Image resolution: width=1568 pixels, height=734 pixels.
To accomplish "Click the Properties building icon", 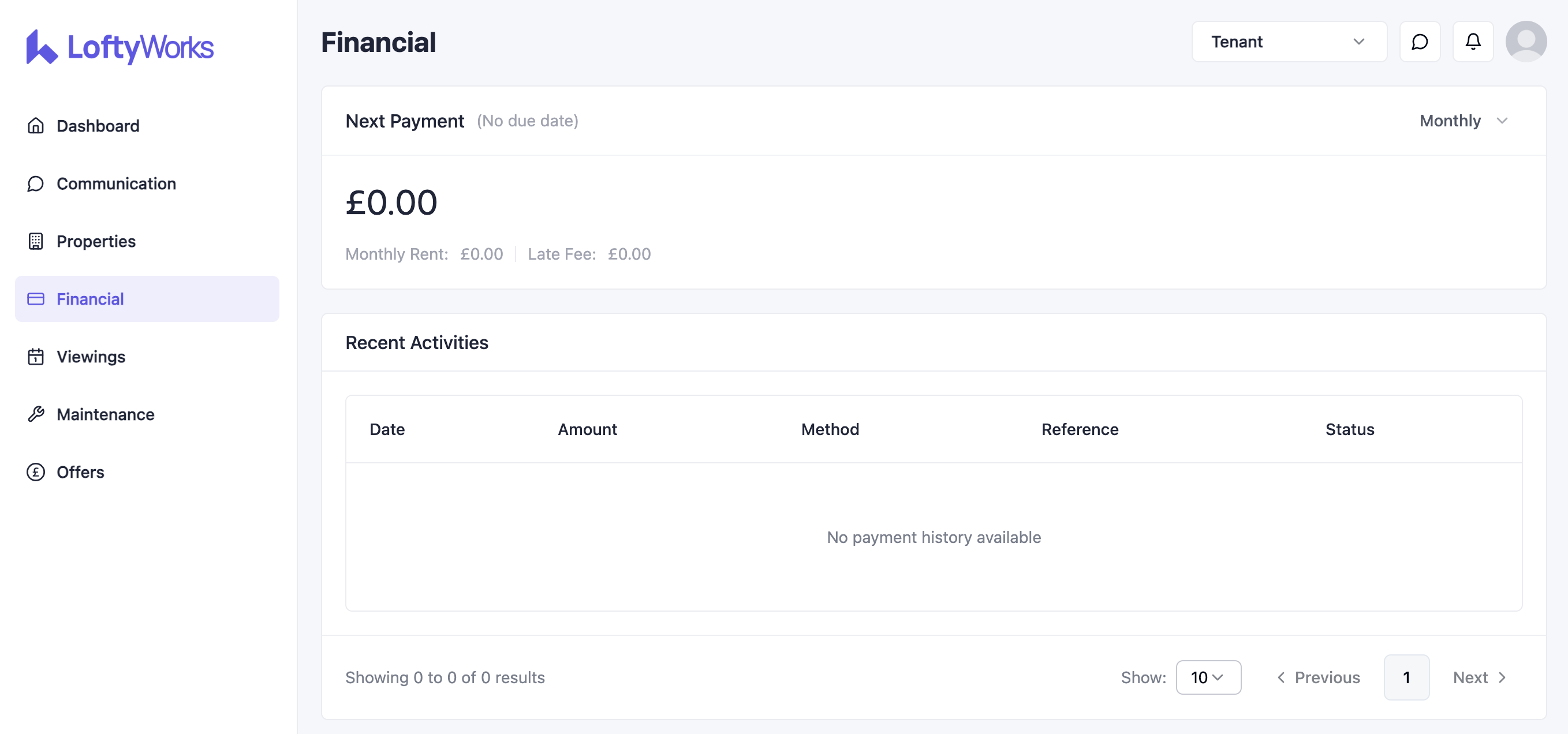I will [36, 242].
